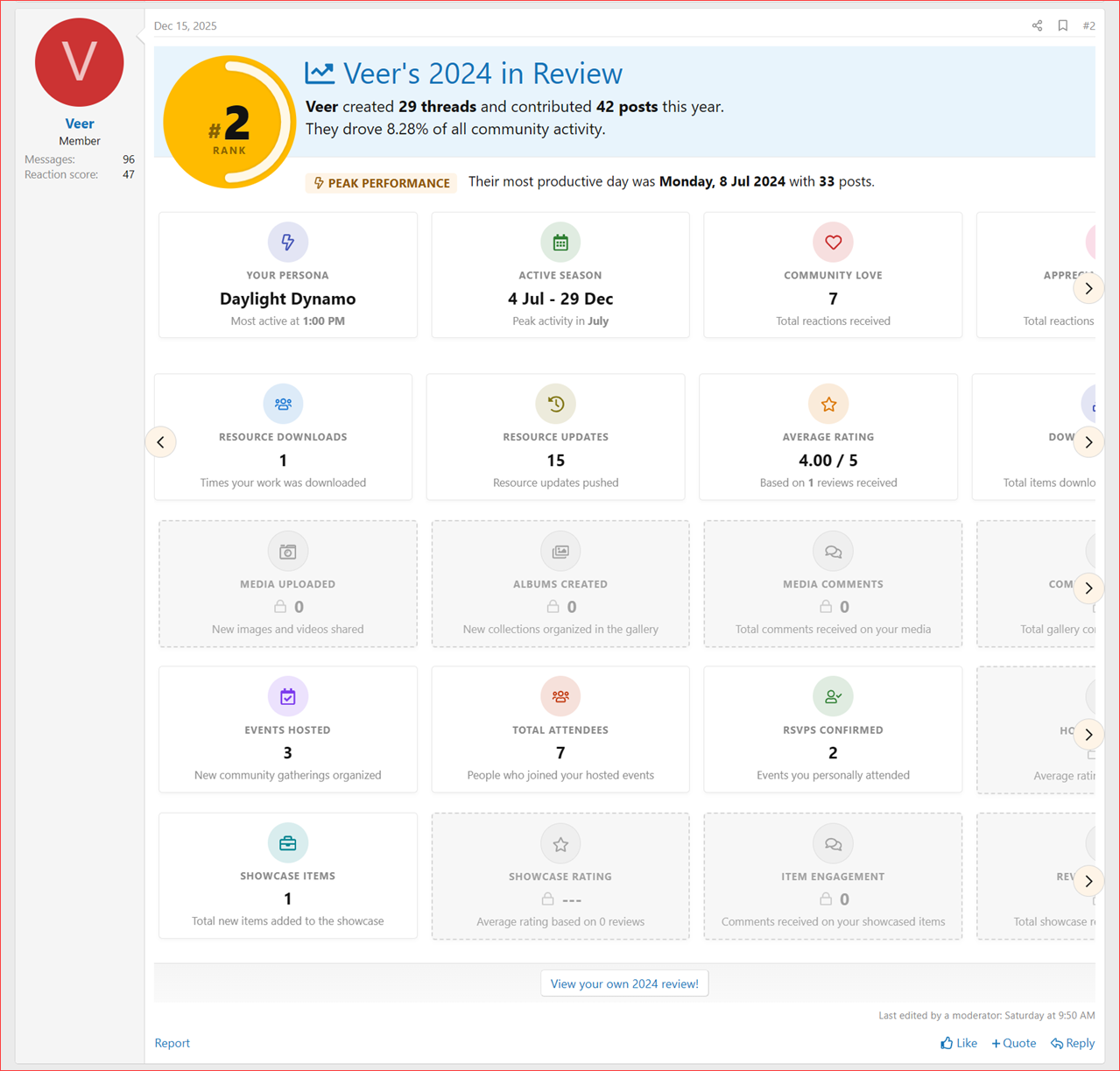The height and width of the screenshot is (1071, 1120).
Task: Click 'Last edited by a moderator' note
Action: pyautogui.click(x=986, y=1015)
